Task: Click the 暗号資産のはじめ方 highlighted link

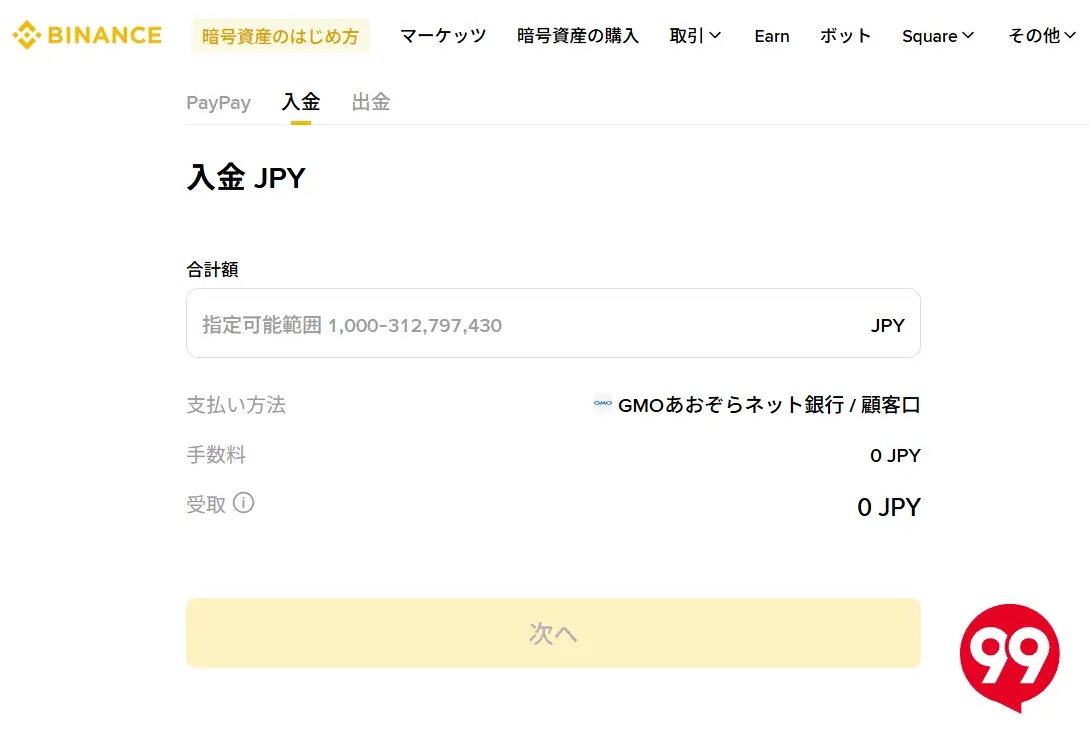Action: 280,35
